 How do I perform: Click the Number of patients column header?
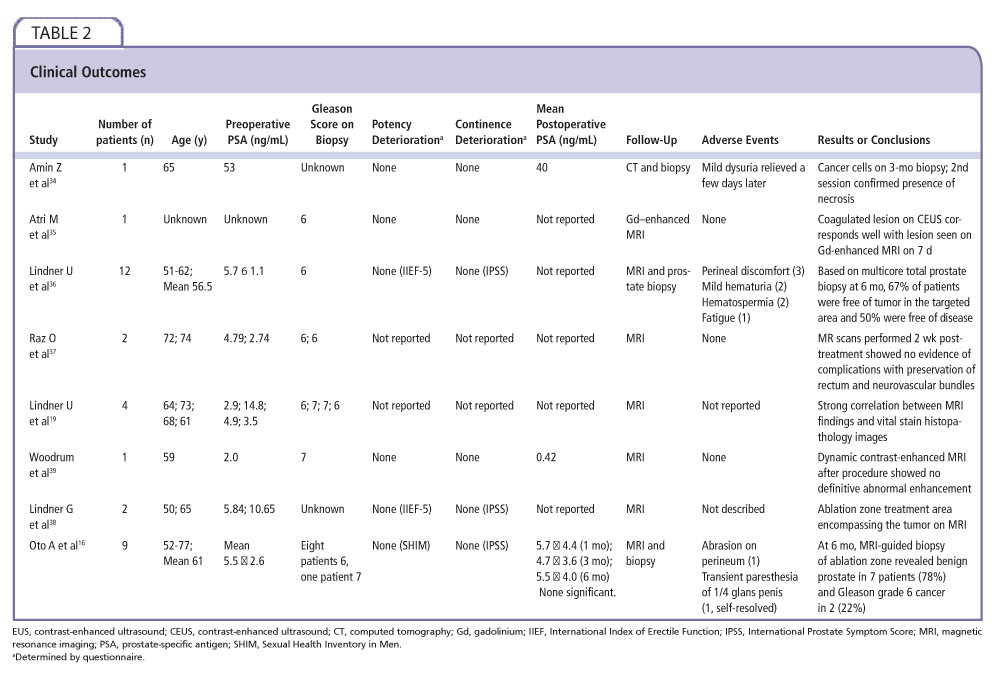click(124, 132)
